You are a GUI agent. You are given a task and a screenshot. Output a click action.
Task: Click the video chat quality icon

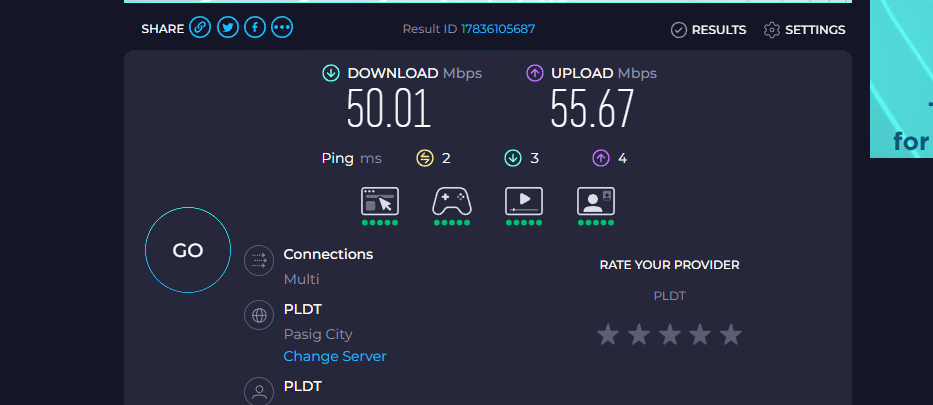pos(596,201)
